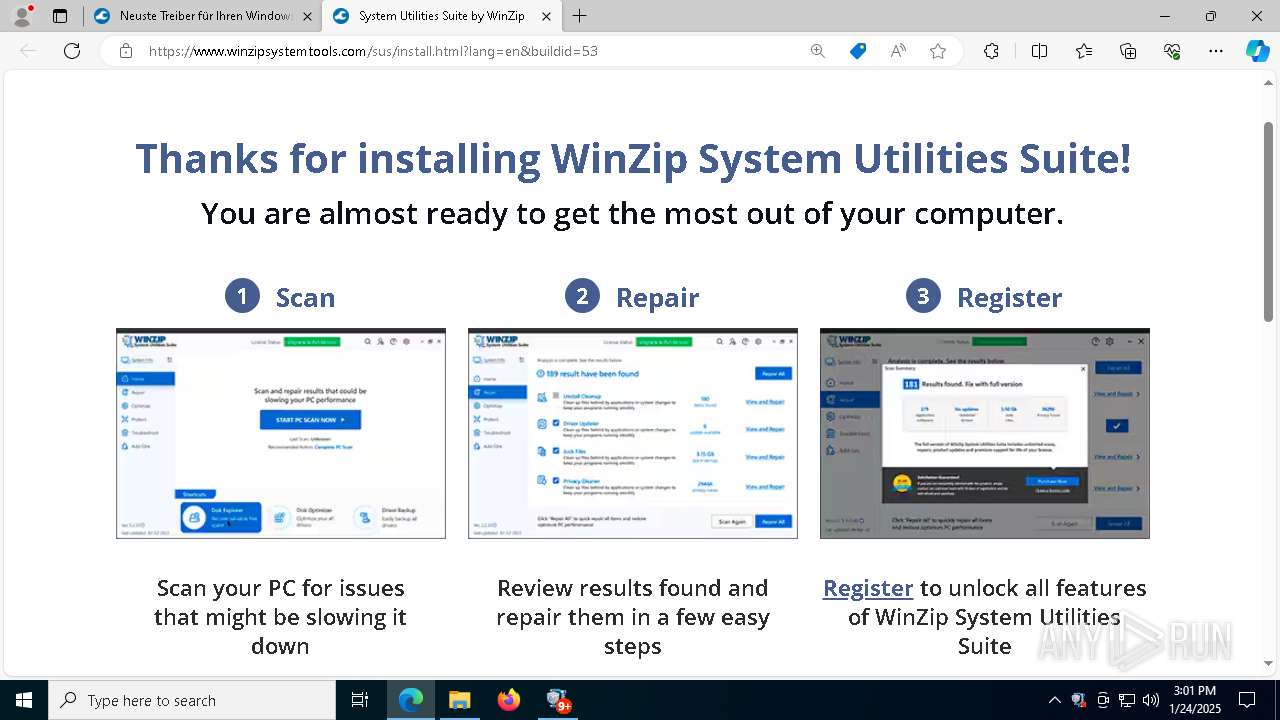Open the Meet Now camera tray icon
The height and width of the screenshot is (720, 1280).
click(1103, 700)
